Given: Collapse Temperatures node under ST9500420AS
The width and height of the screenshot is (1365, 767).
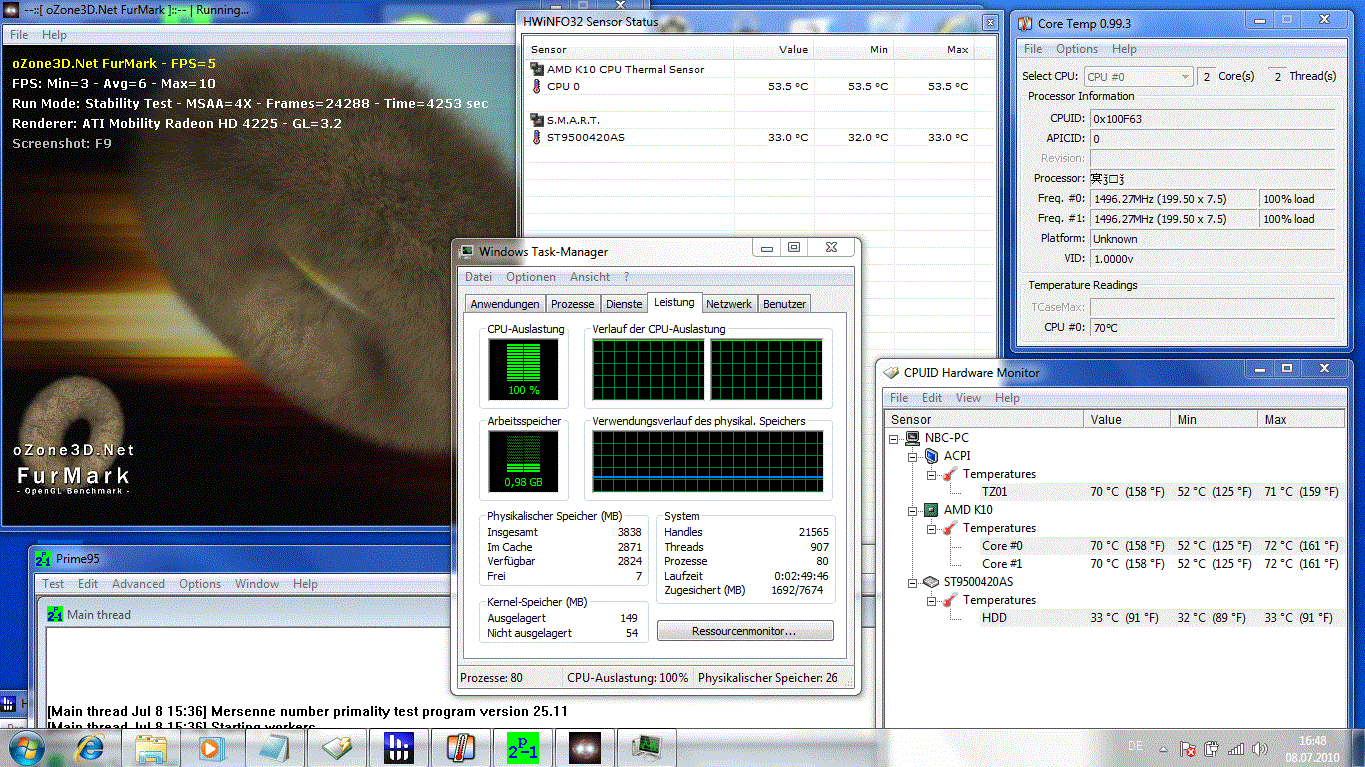Looking at the screenshot, I should [x=931, y=600].
